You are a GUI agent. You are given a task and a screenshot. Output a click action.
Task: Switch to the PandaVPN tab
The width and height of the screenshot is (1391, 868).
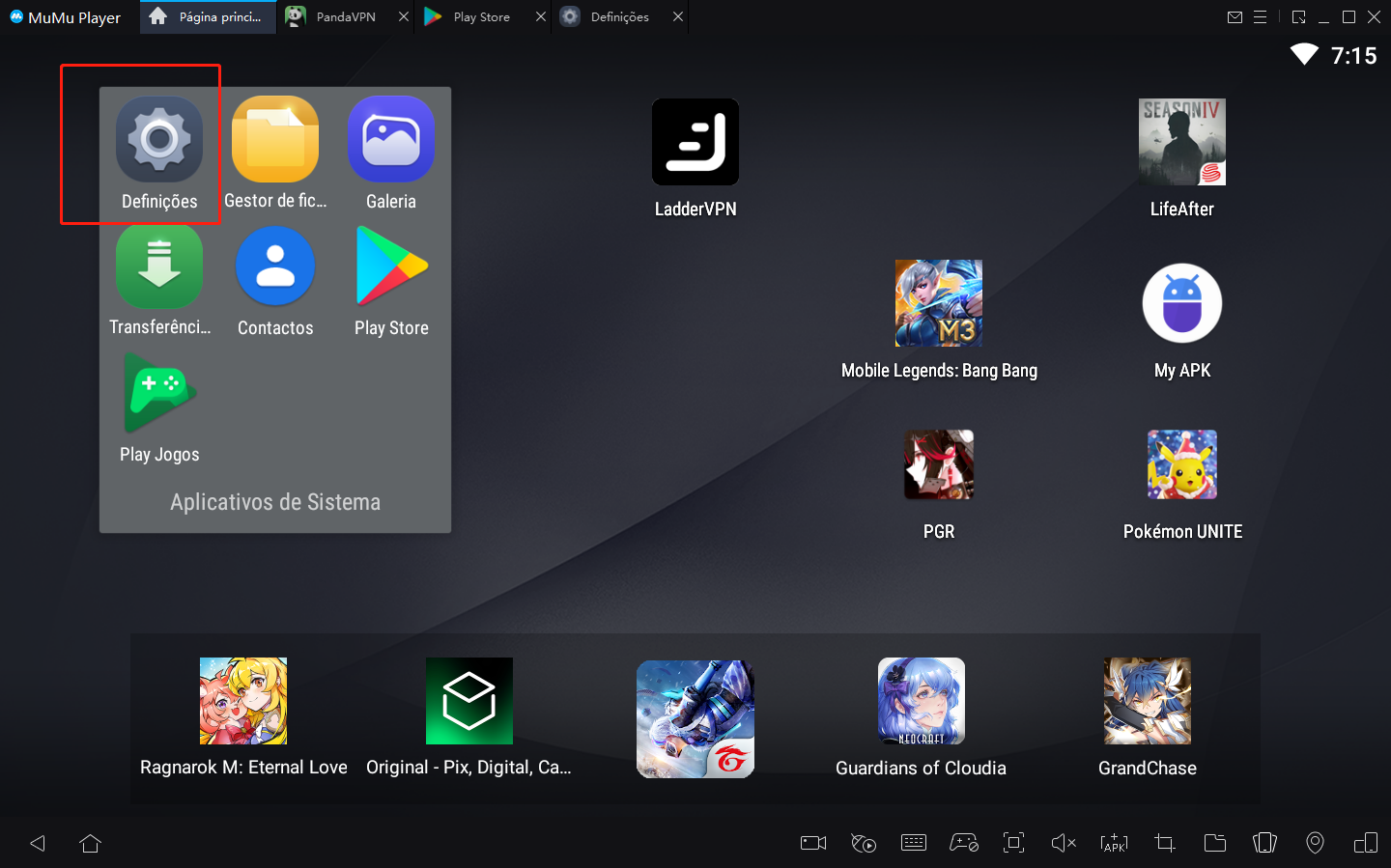click(x=343, y=16)
